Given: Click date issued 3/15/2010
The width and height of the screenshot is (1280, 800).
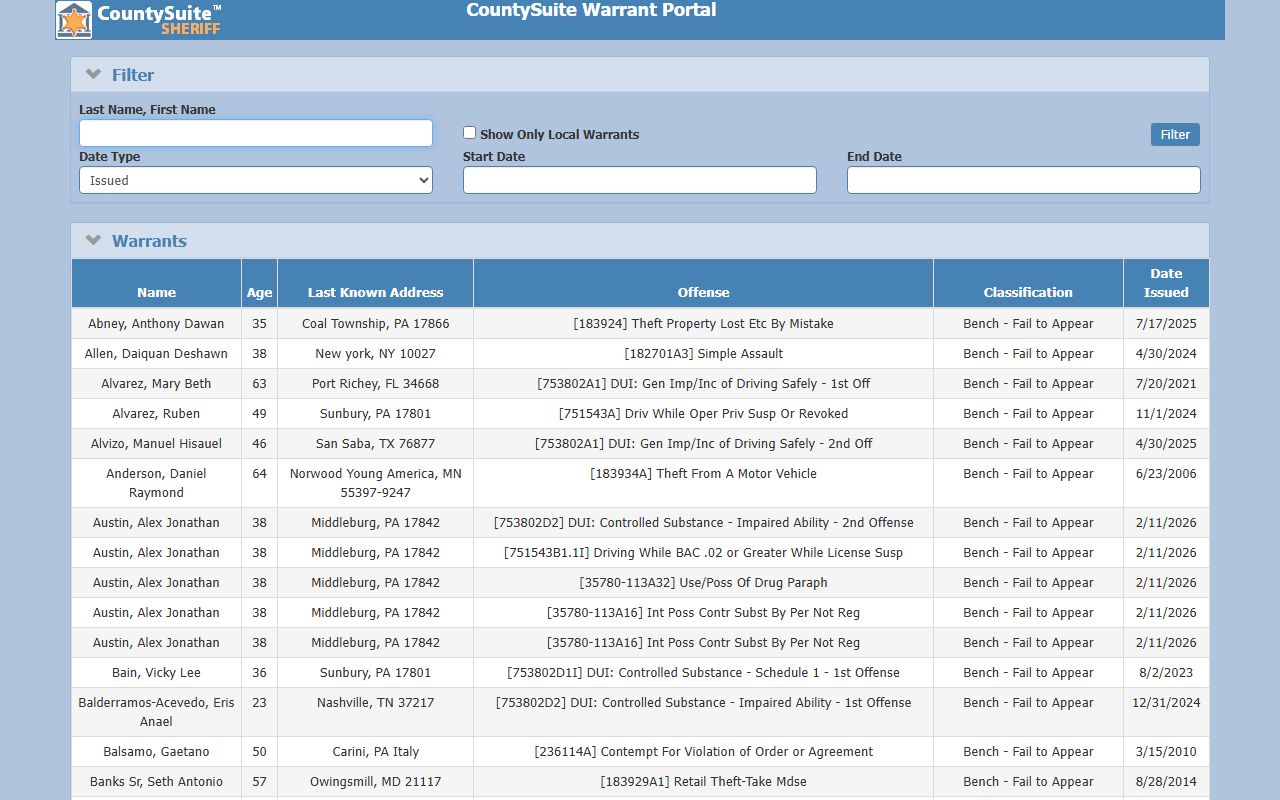Looking at the screenshot, I should point(1166,751).
